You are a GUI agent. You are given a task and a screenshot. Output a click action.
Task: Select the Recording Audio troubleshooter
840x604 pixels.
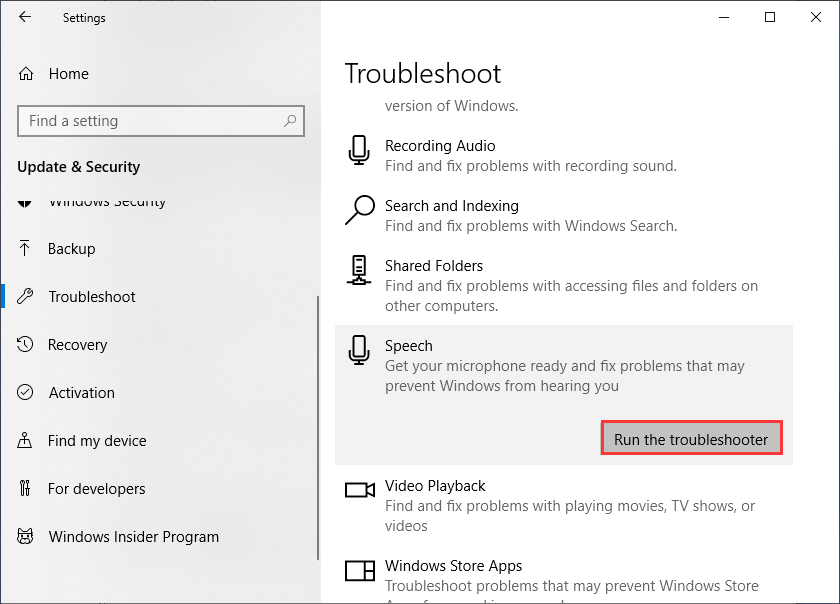pyautogui.click(x=440, y=146)
